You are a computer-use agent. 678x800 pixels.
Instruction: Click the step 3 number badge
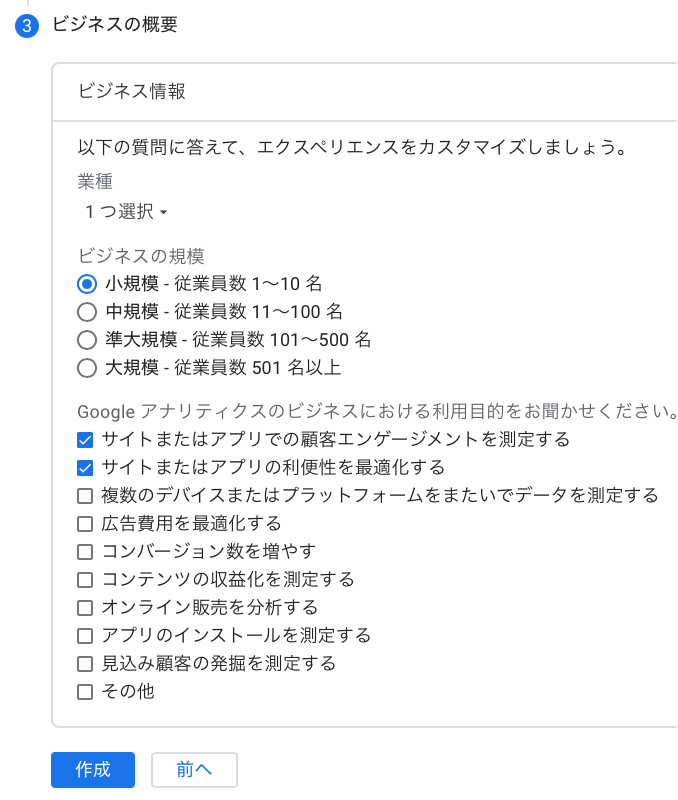(27, 26)
